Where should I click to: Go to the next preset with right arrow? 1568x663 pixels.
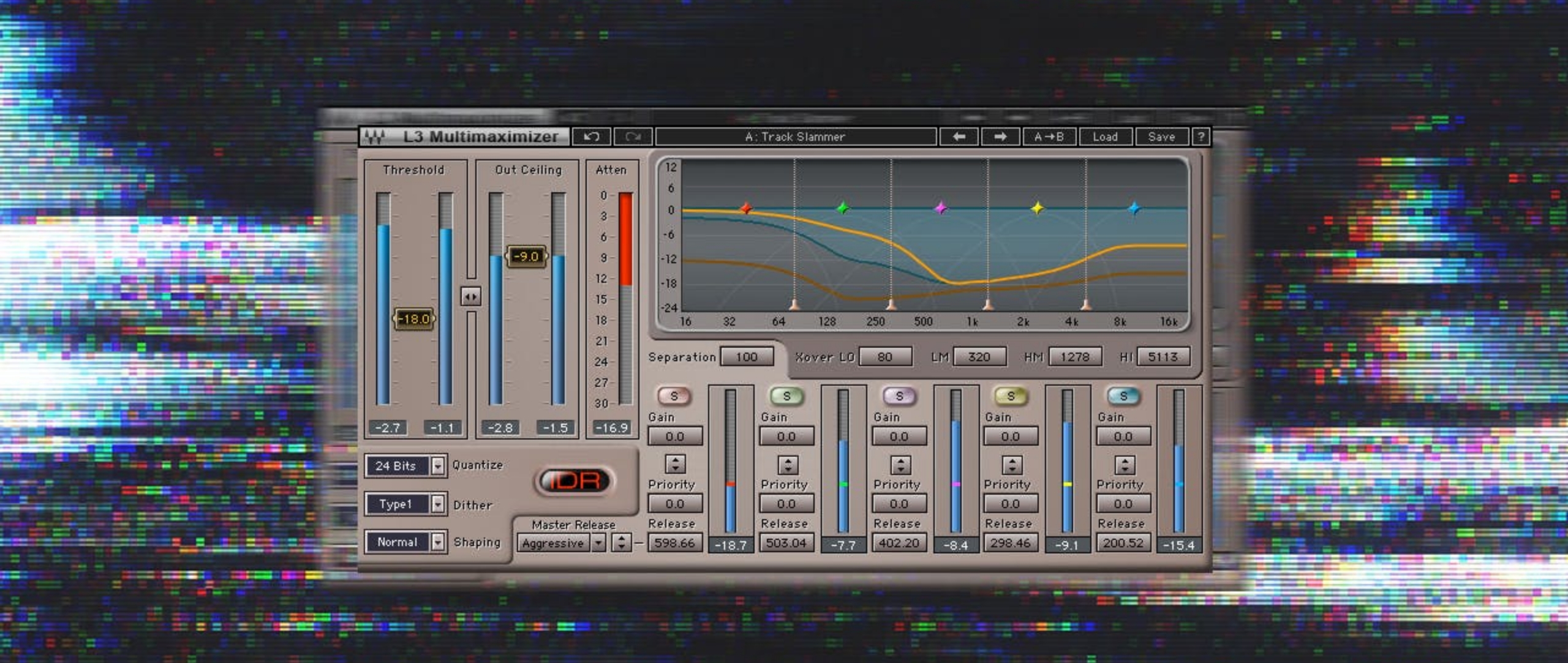pos(1000,137)
